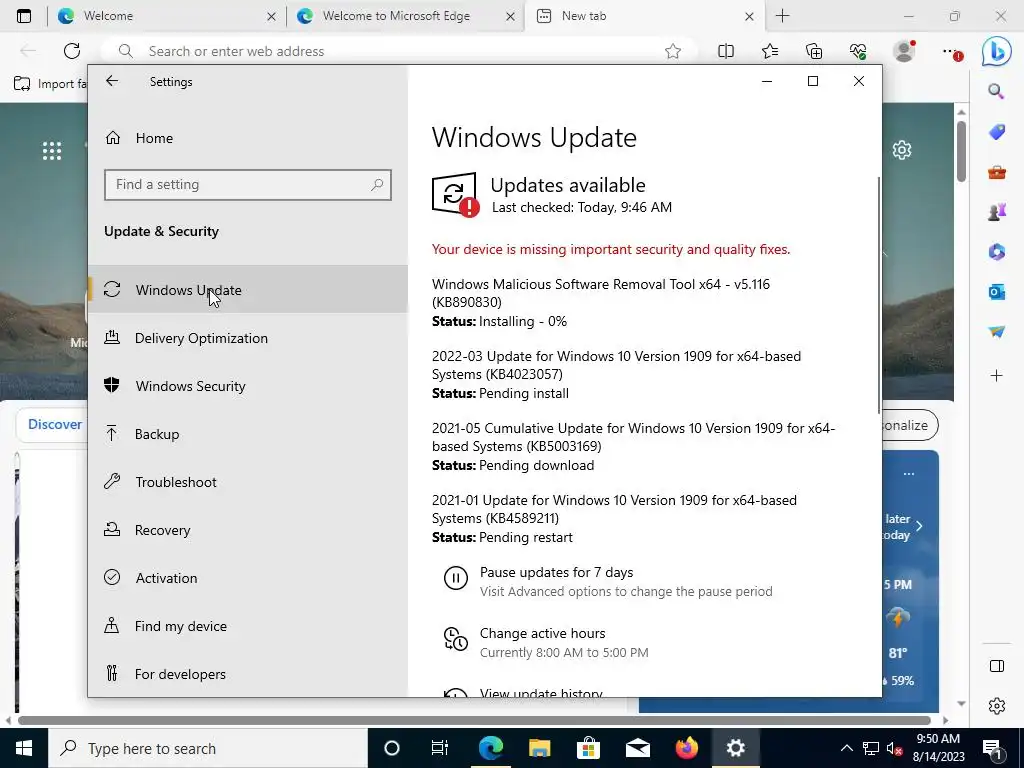Switch to the New tab tab
This screenshot has height=768, width=1024.
[x=645, y=16]
